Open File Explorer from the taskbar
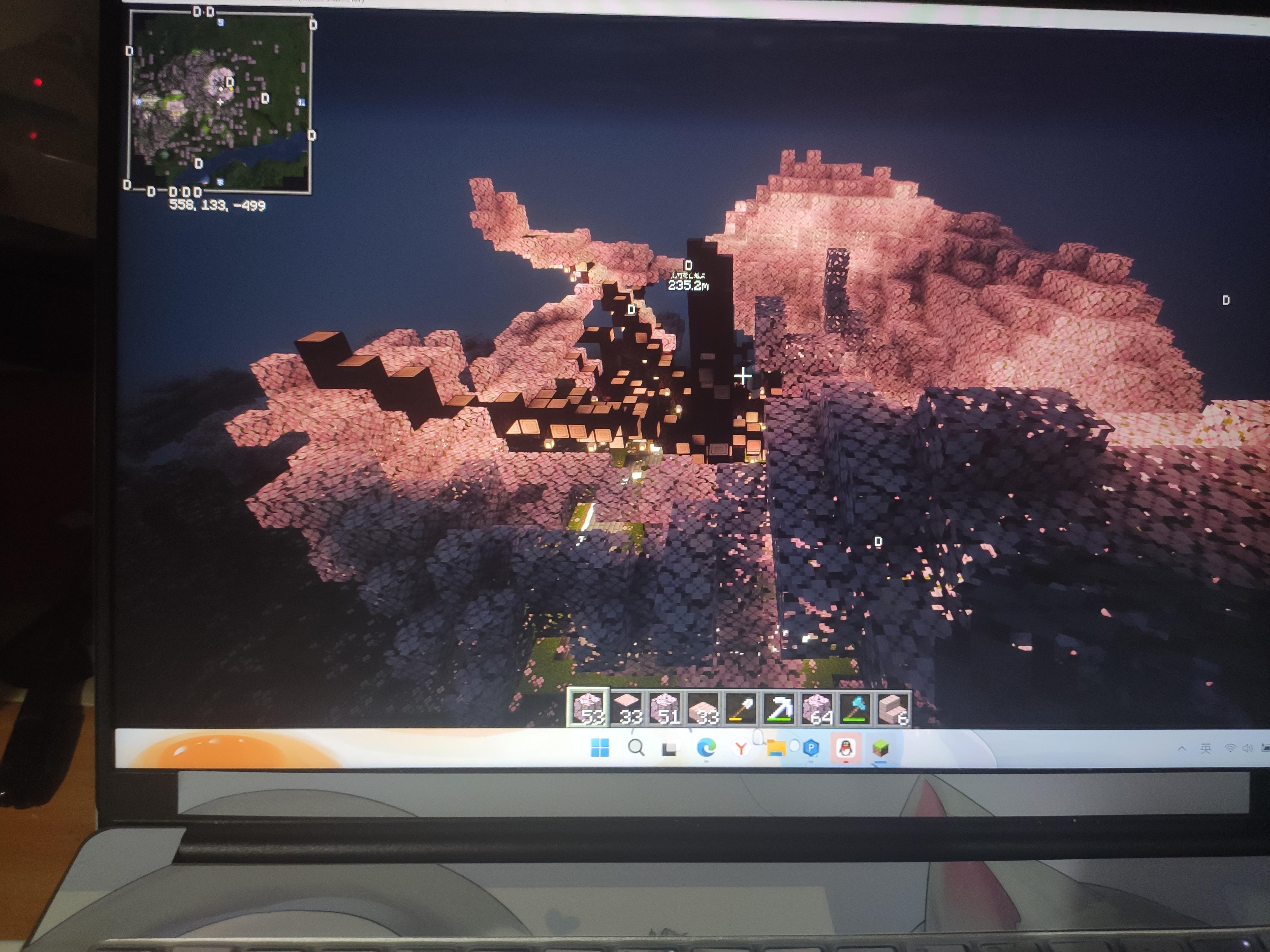 tap(776, 748)
